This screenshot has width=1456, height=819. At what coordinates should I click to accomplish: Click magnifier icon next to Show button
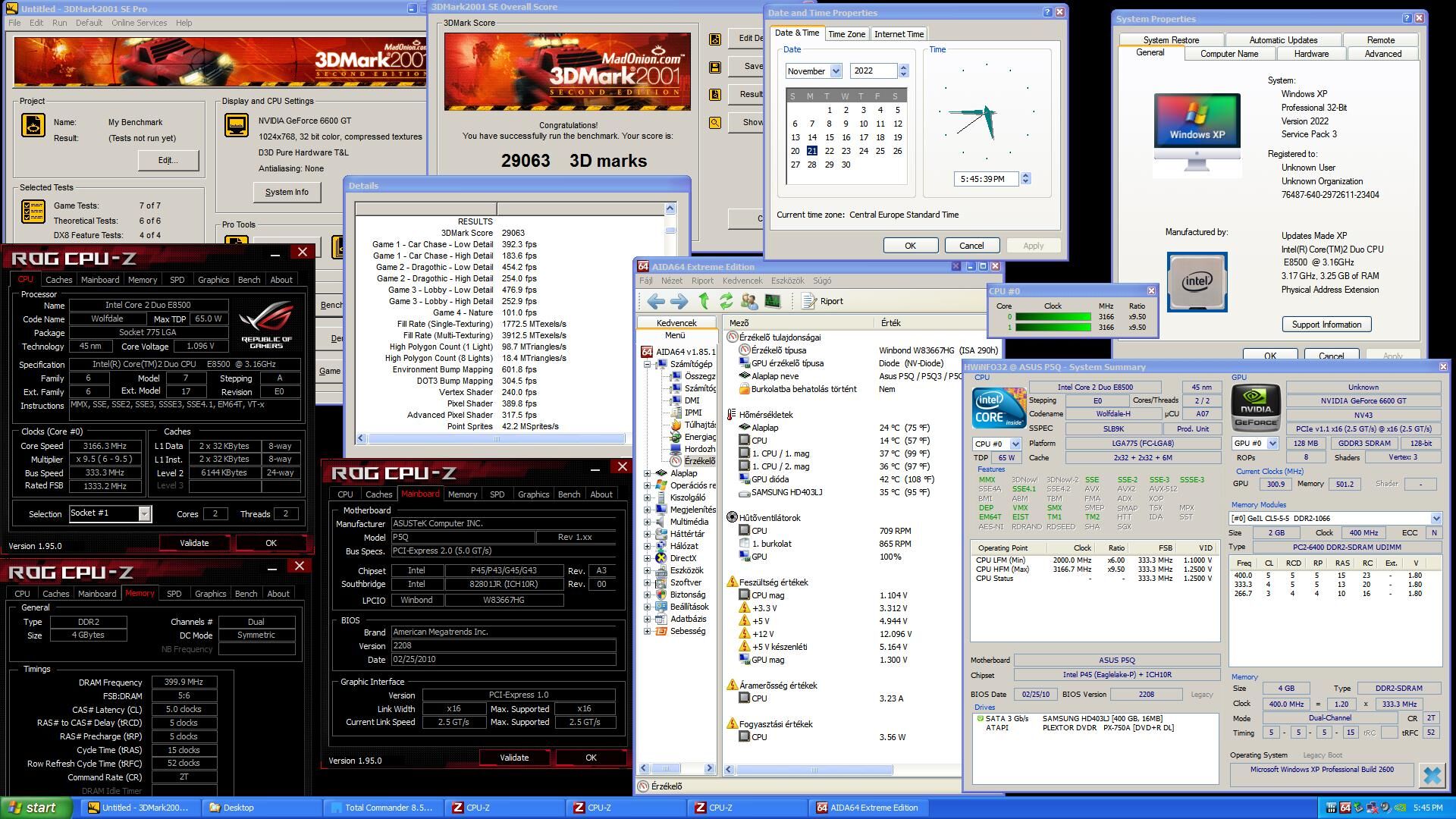[x=714, y=122]
